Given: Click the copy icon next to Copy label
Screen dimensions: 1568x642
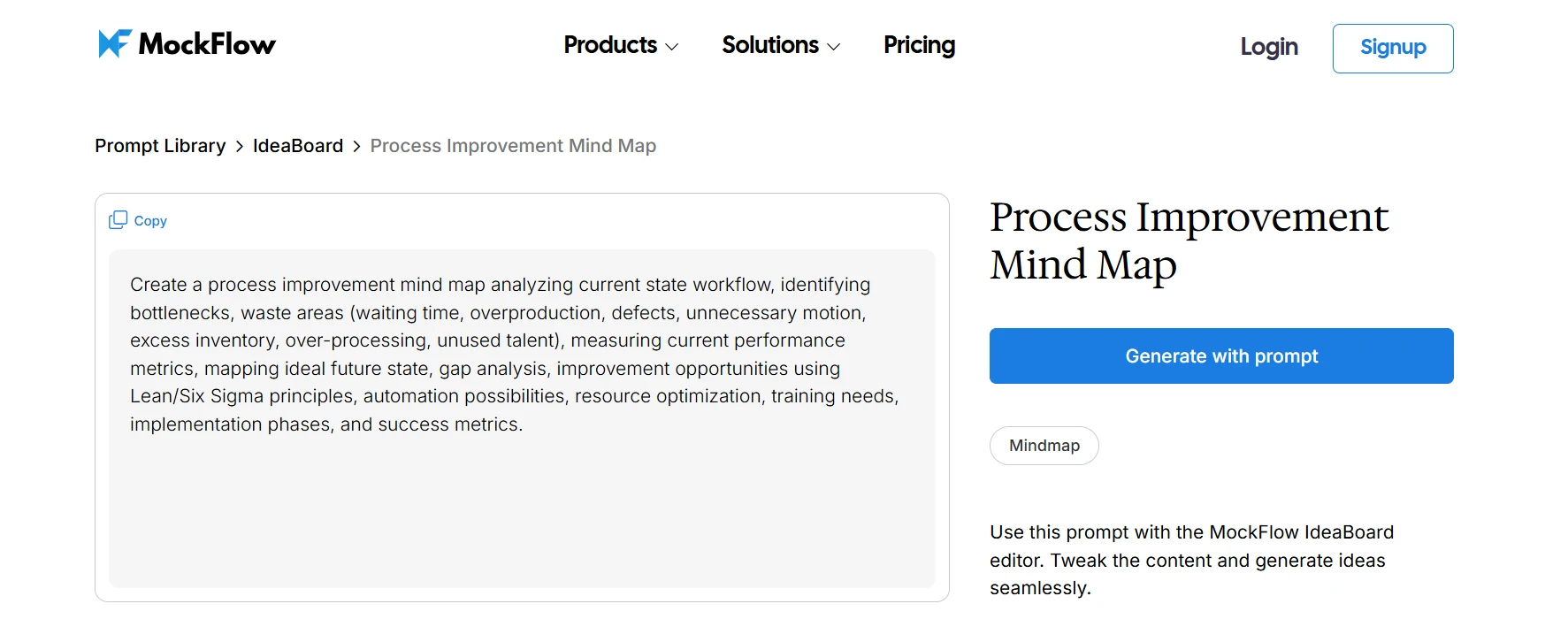Looking at the screenshot, I should (118, 218).
